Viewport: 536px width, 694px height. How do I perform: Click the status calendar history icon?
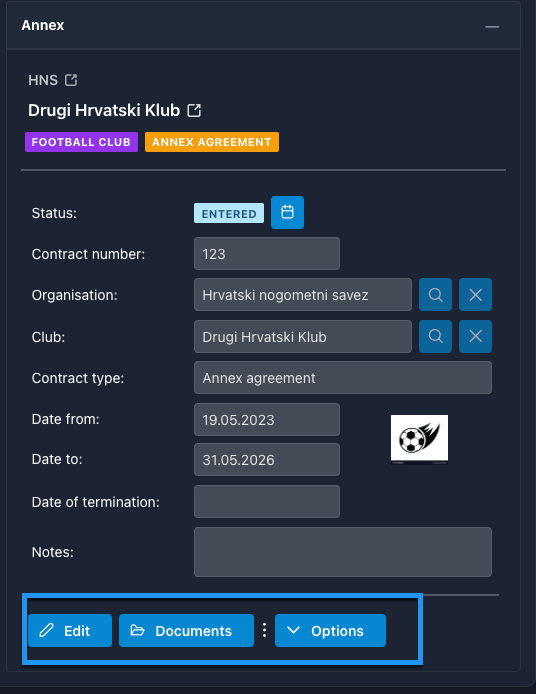tap(287, 212)
